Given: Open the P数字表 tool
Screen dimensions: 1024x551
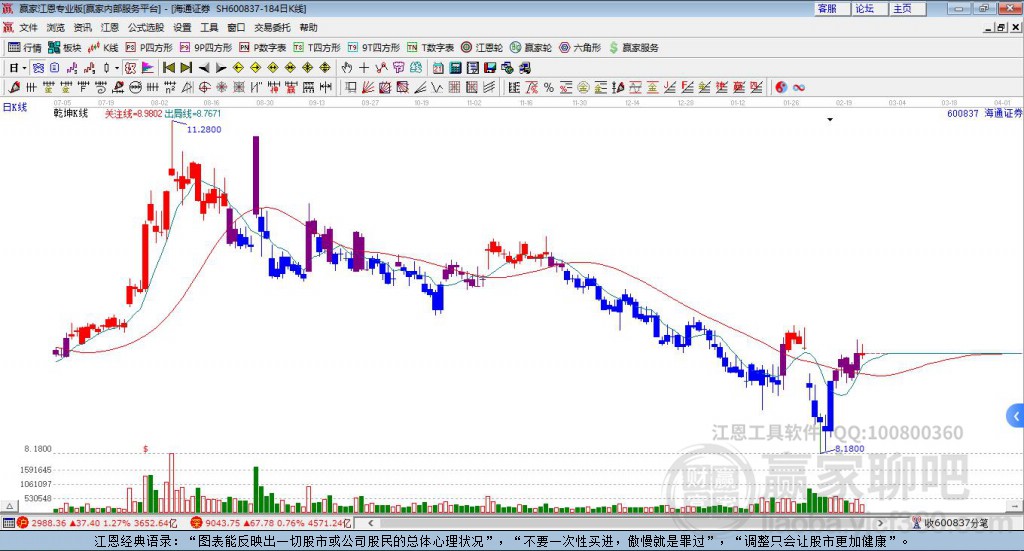Looking at the screenshot, I should tap(263, 48).
